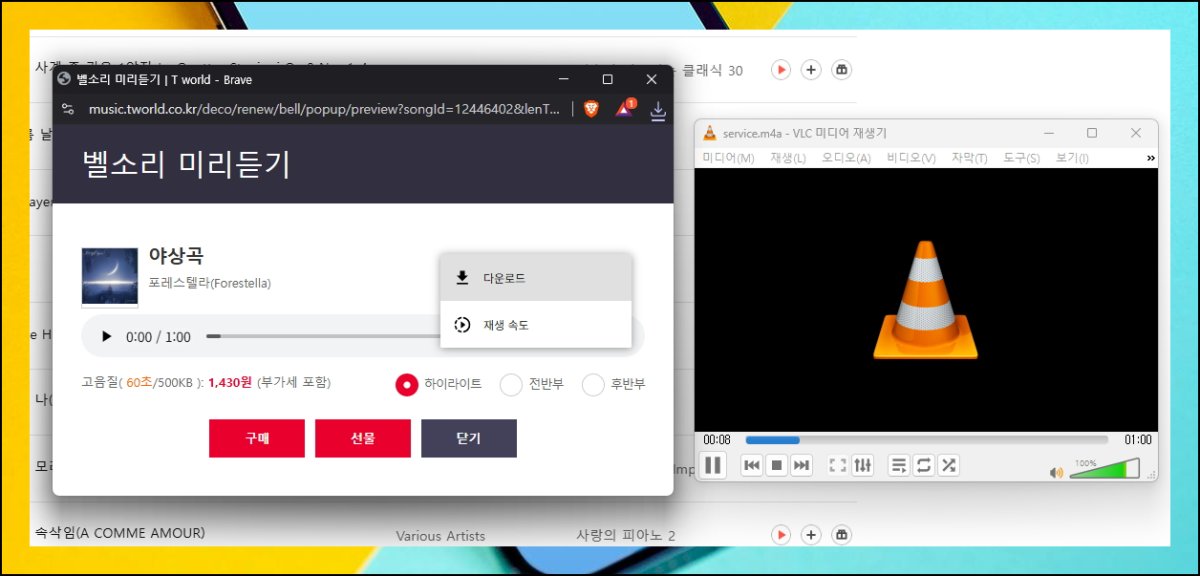Screen dimensions: 1200x576
Task: Mute VLC using the speaker icon
Action: 1056,472
